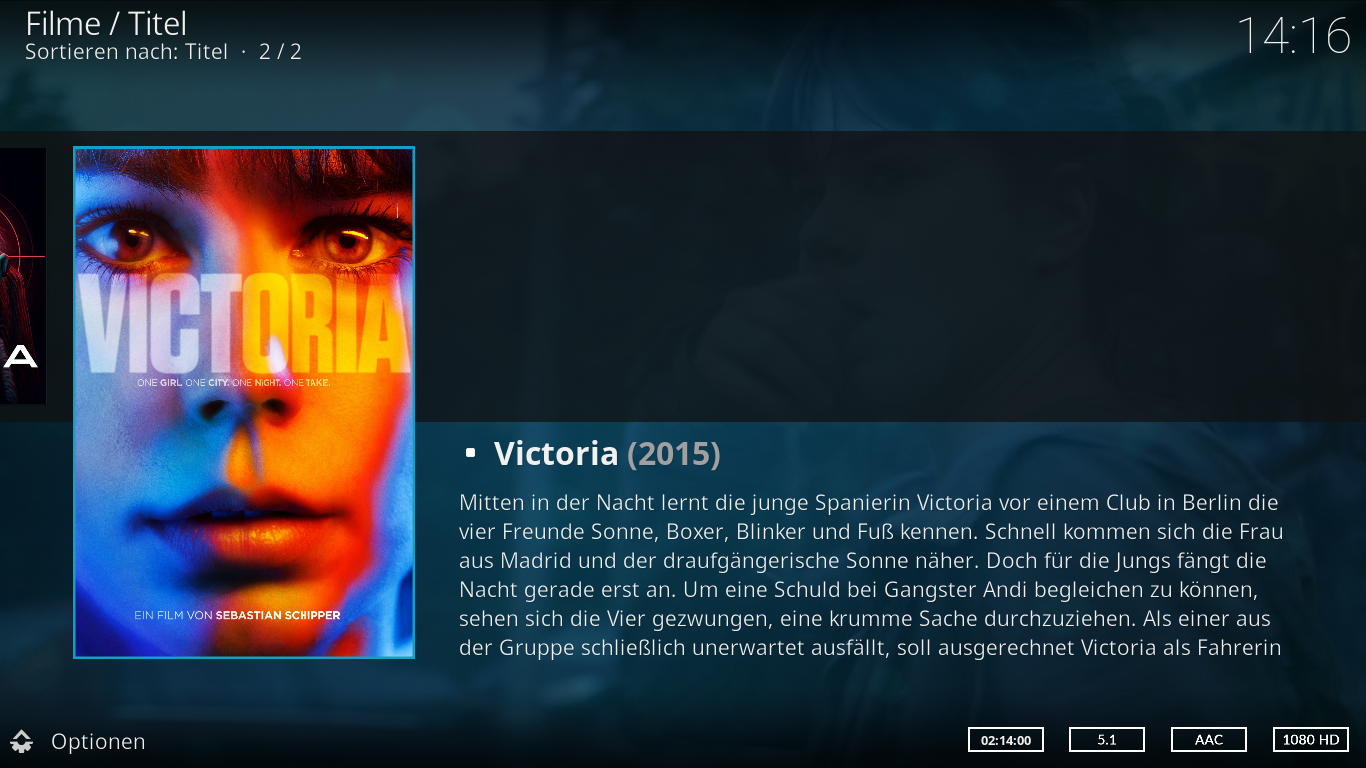Select the Victoria movie poster

[244, 402]
